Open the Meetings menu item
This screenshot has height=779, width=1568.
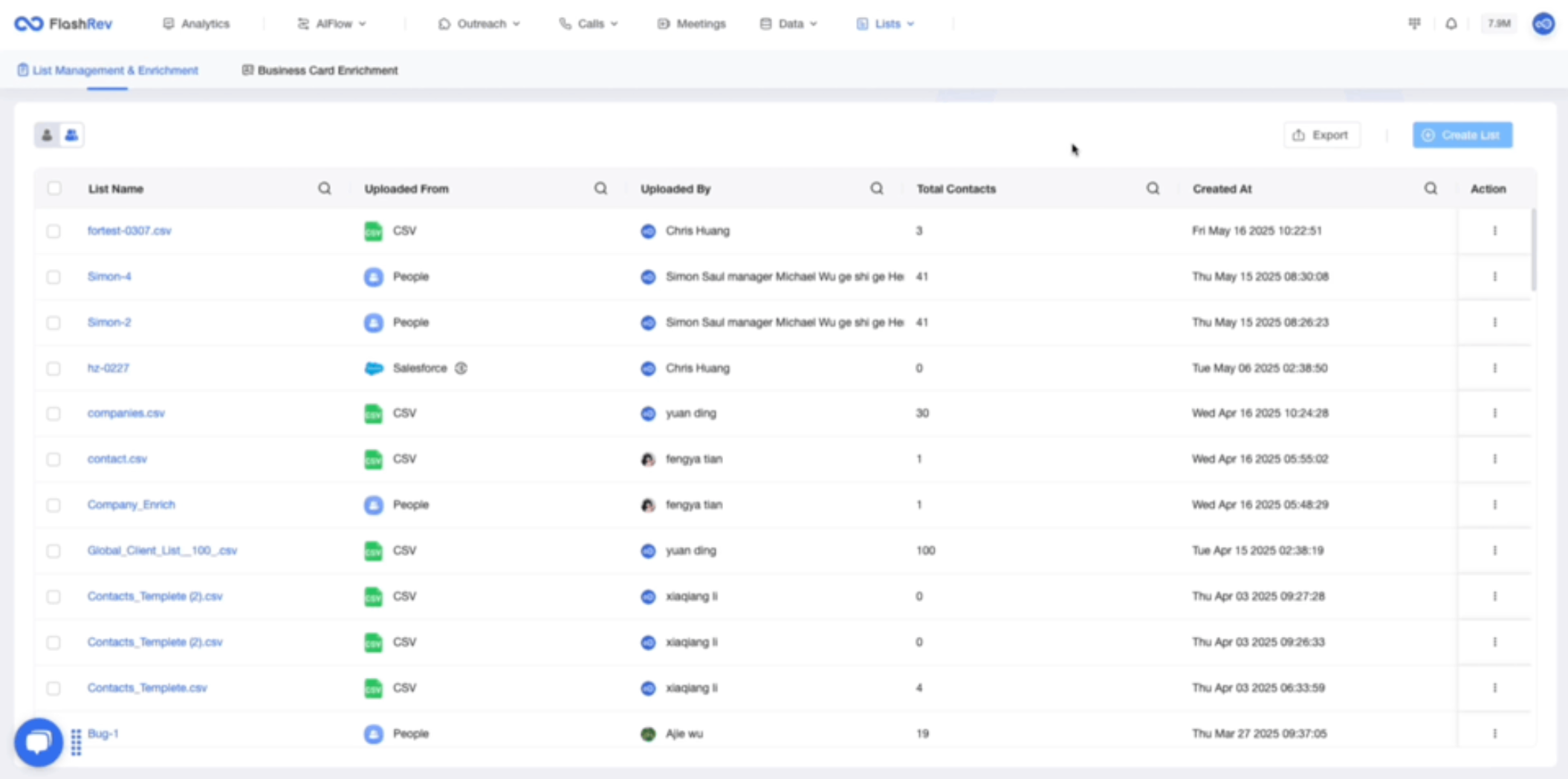[691, 24]
